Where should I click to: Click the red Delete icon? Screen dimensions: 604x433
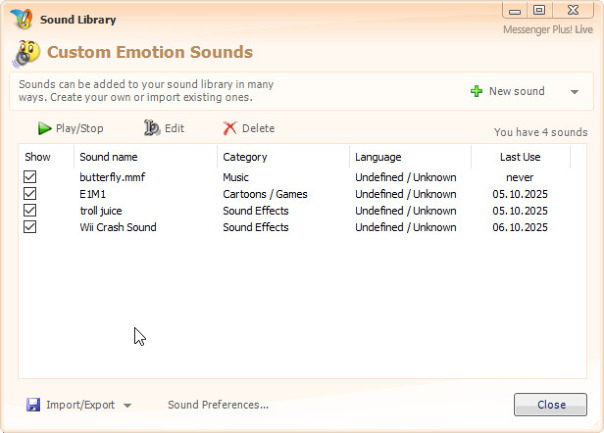(230, 128)
